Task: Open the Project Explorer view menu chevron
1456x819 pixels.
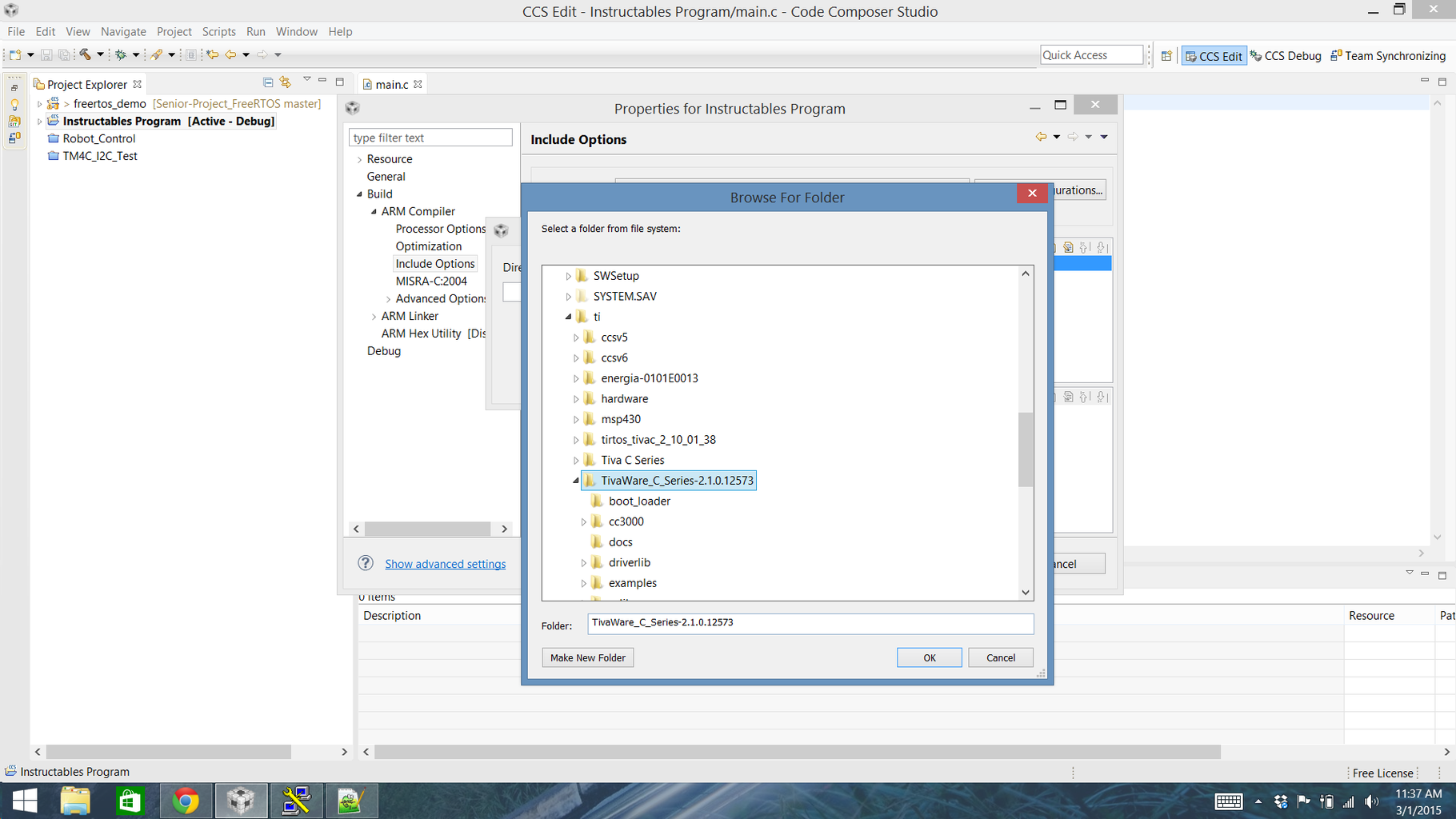Action: click(x=307, y=80)
